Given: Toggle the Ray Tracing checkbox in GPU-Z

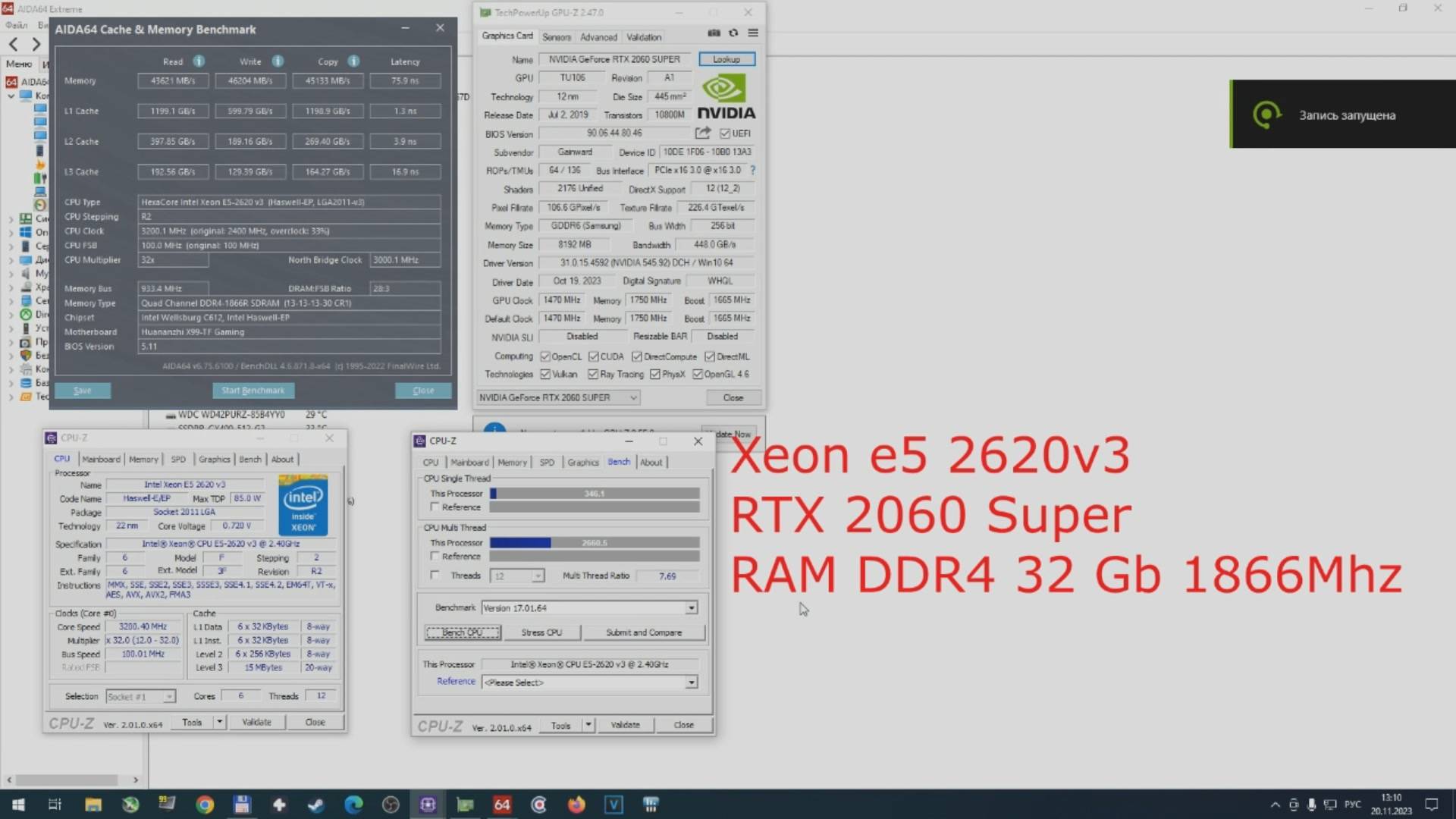Looking at the screenshot, I should (x=592, y=375).
